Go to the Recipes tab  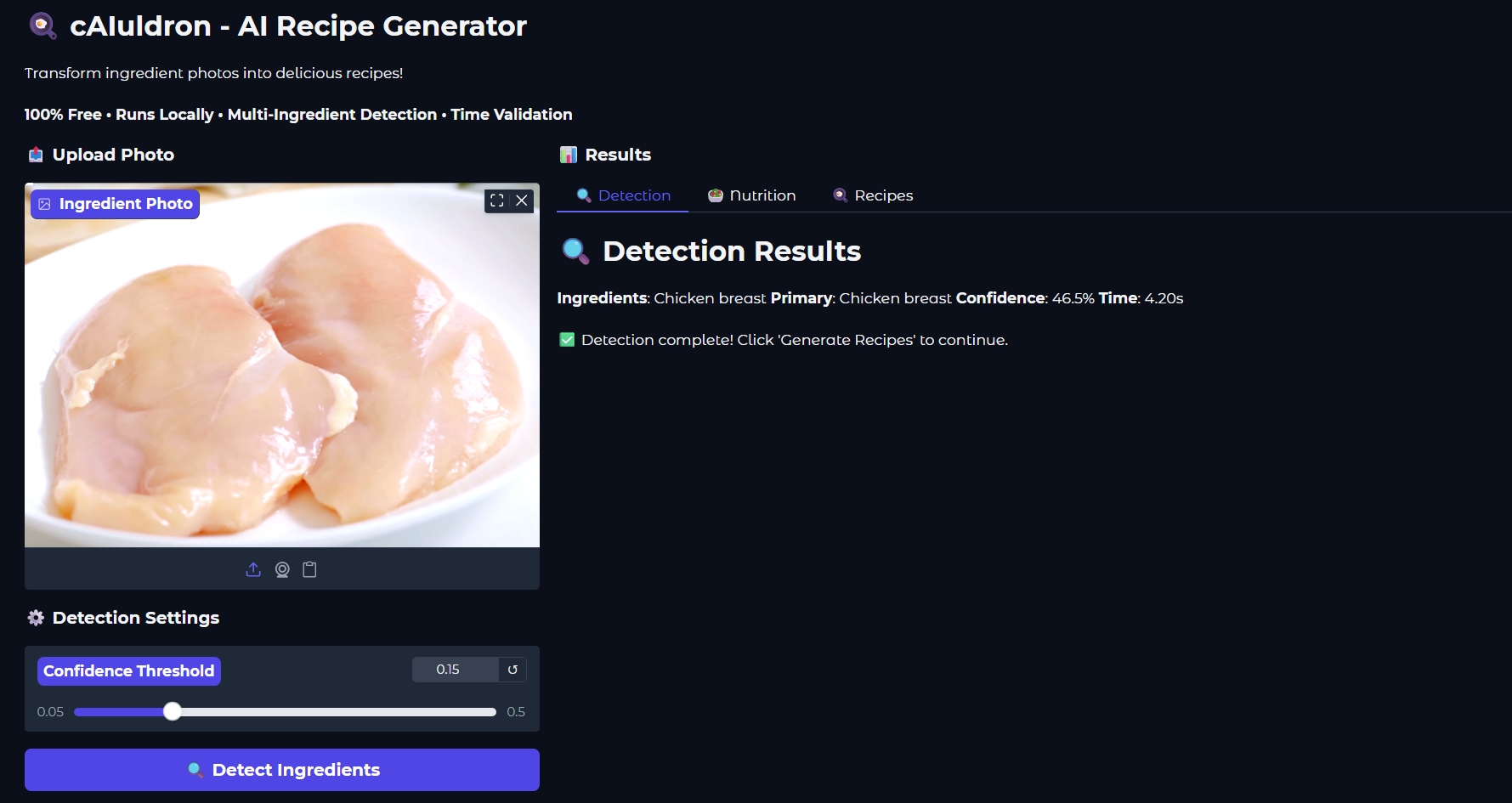point(873,195)
